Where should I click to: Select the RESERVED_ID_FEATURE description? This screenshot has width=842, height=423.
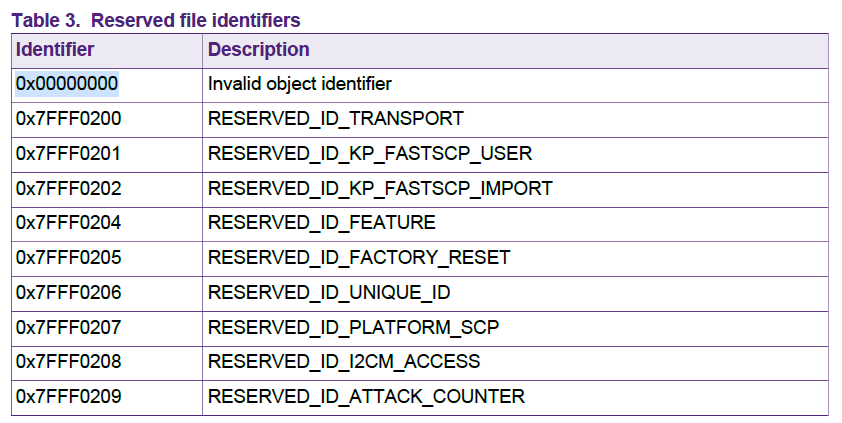(321, 223)
